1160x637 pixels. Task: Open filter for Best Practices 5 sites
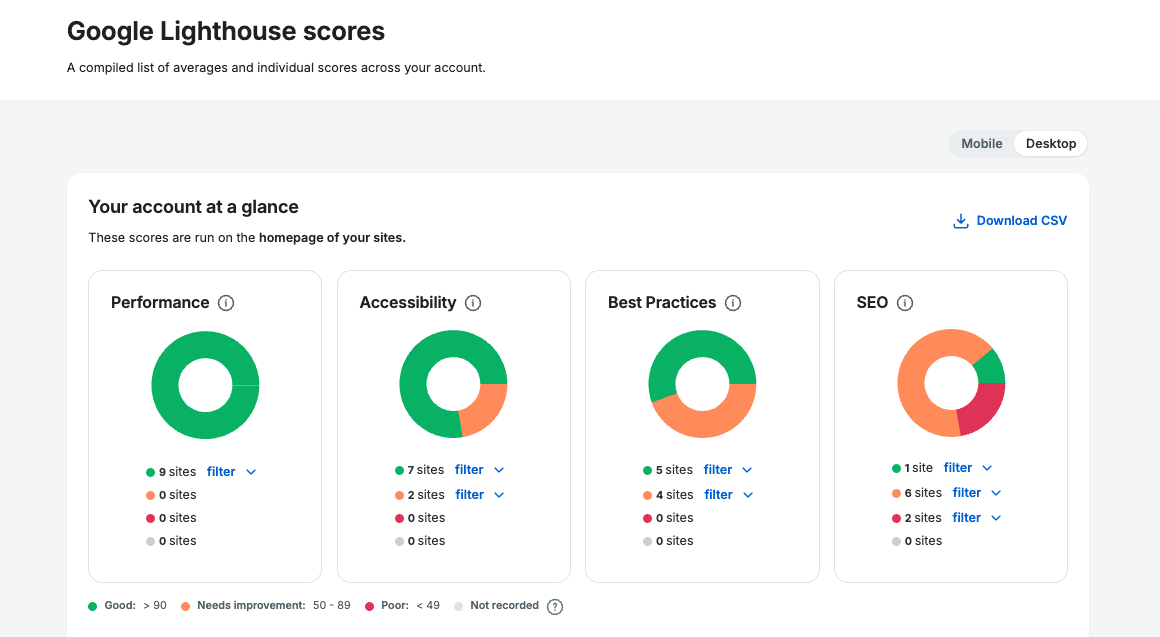coord(728,470)
